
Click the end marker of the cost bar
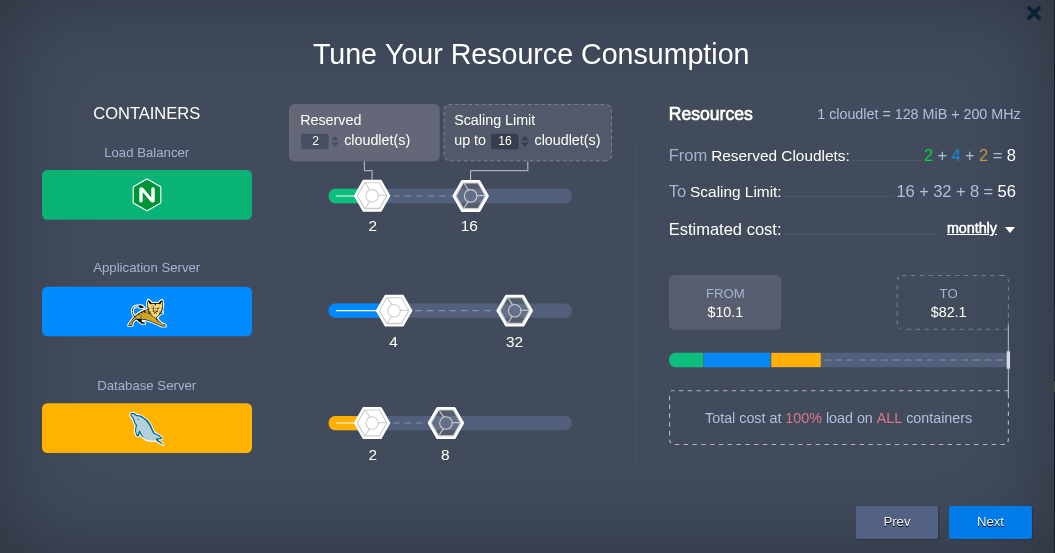pos(1008,360)
